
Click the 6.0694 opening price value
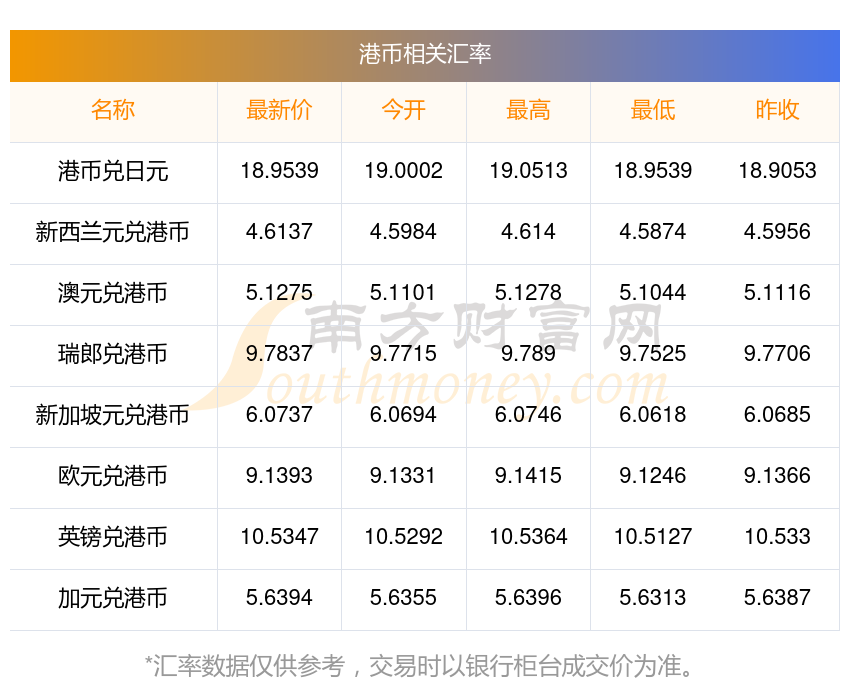point(403,415)
